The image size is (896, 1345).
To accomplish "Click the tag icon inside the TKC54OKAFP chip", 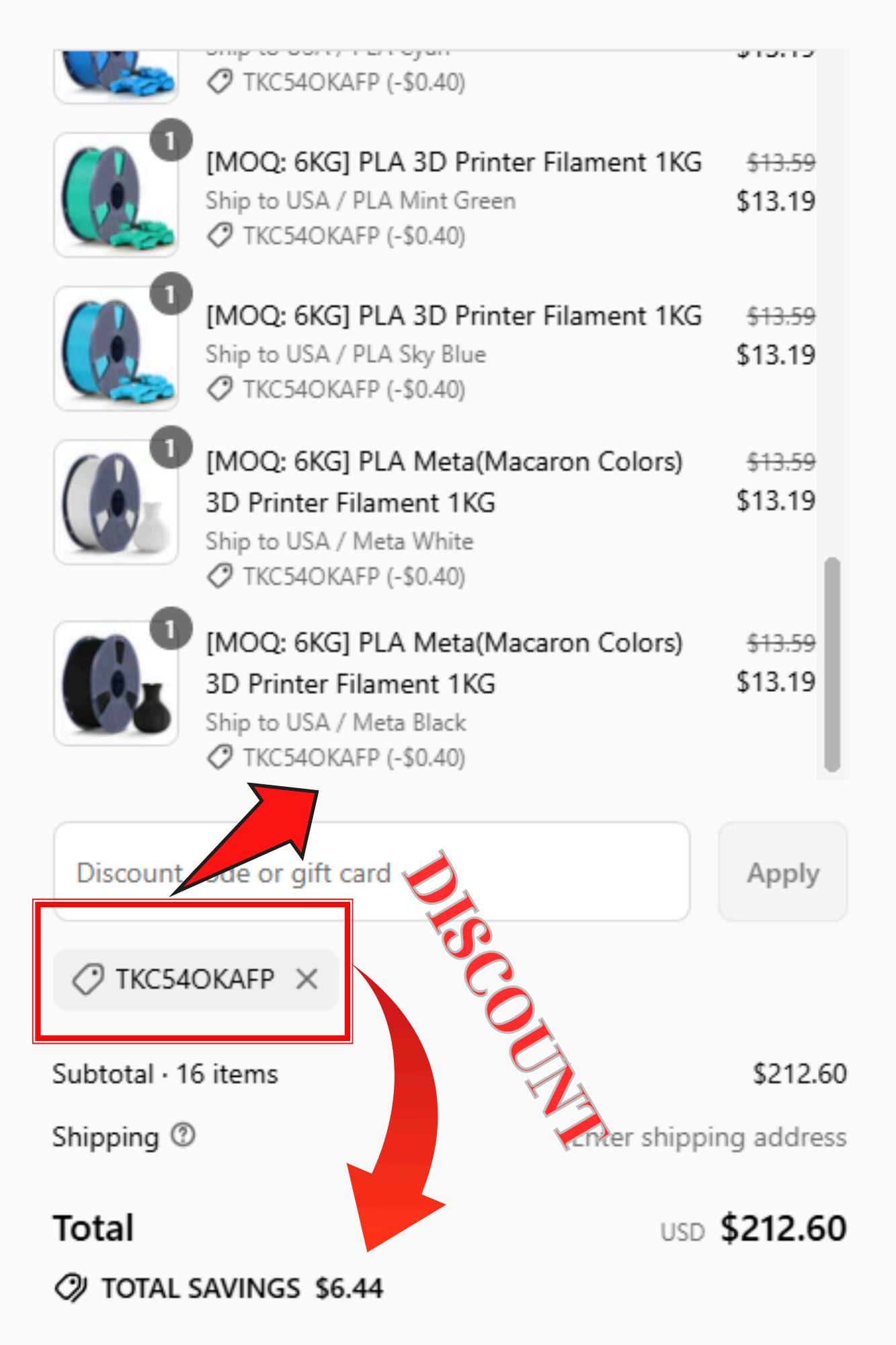I will pyautogui.click(x=88, y=979).
